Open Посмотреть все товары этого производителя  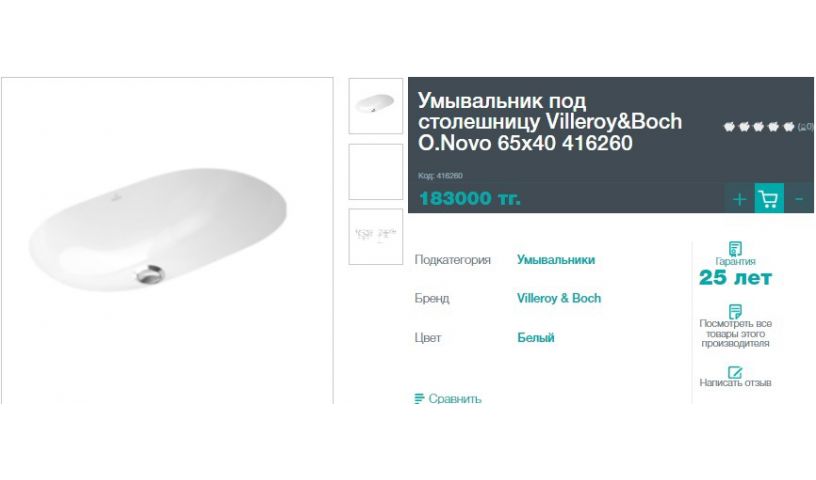[735, 333]
